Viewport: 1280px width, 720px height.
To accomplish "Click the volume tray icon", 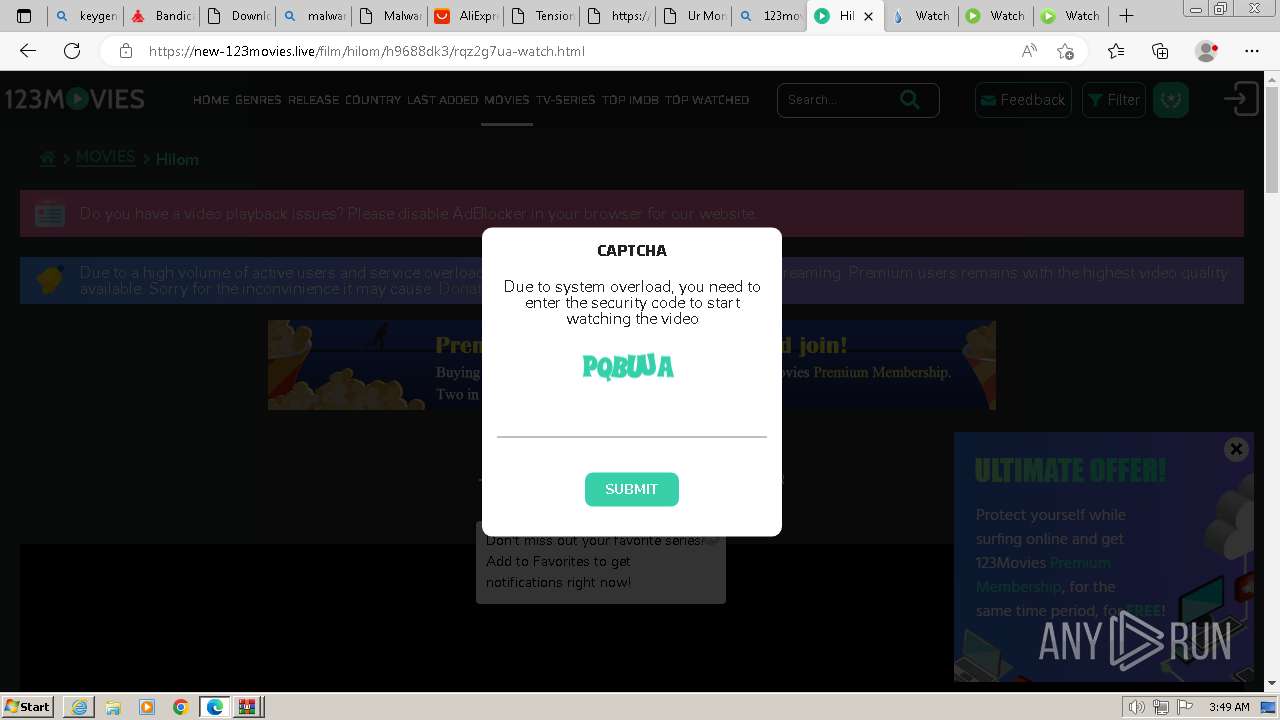I will (x=1137, y=707).
